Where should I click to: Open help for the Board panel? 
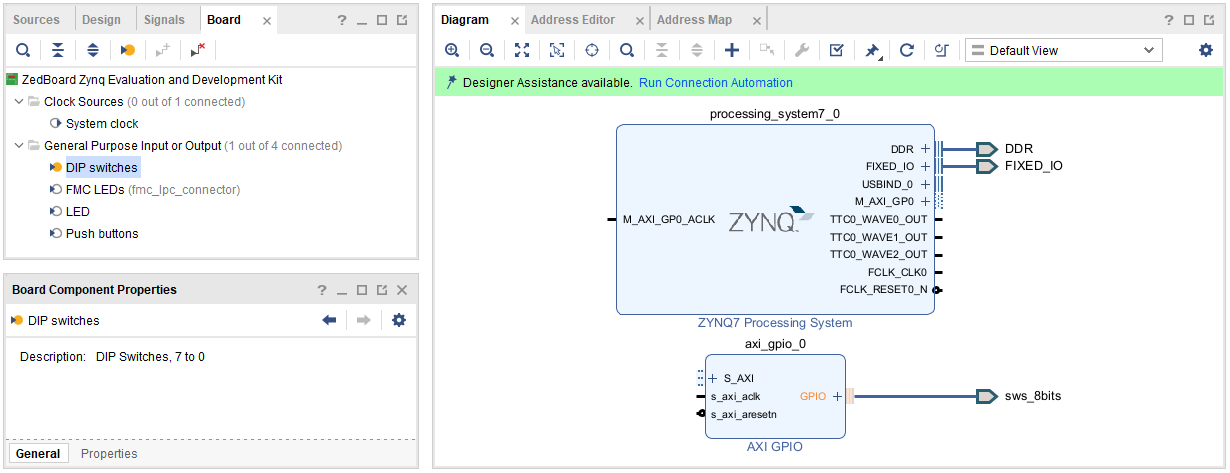[x=342, y=20]
